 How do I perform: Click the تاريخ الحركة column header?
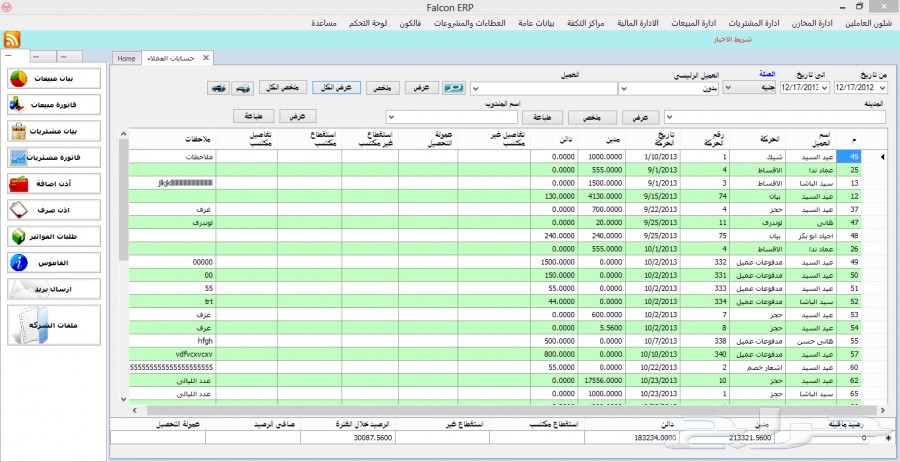[x=653, y=139]
